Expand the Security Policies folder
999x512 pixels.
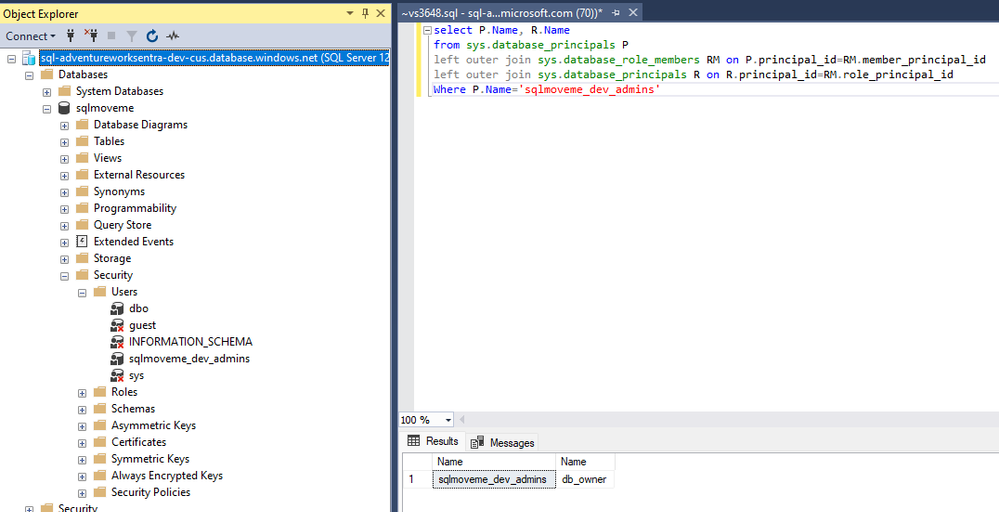click(82, 493)
